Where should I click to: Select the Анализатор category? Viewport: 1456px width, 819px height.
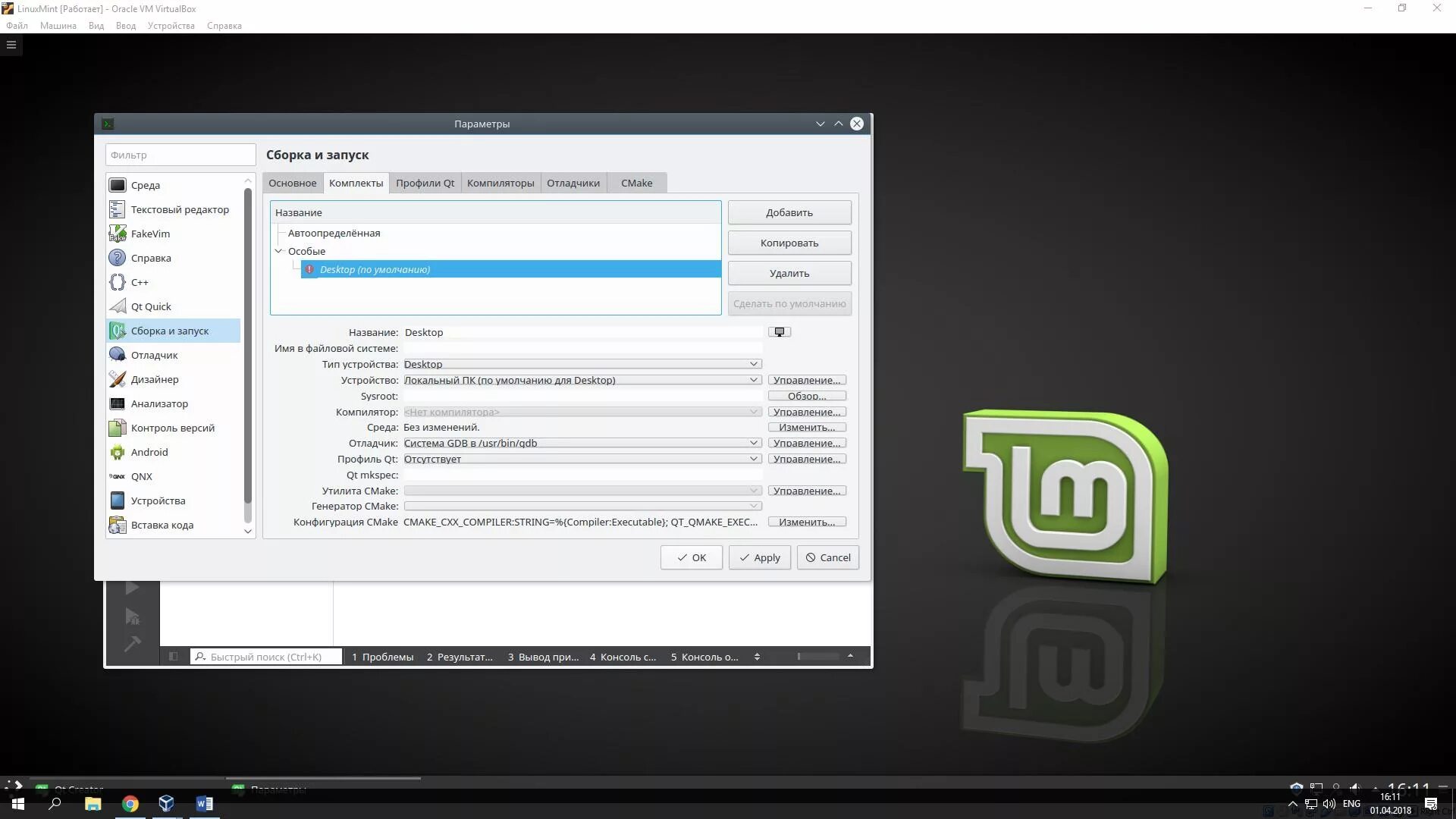(174, 403)
